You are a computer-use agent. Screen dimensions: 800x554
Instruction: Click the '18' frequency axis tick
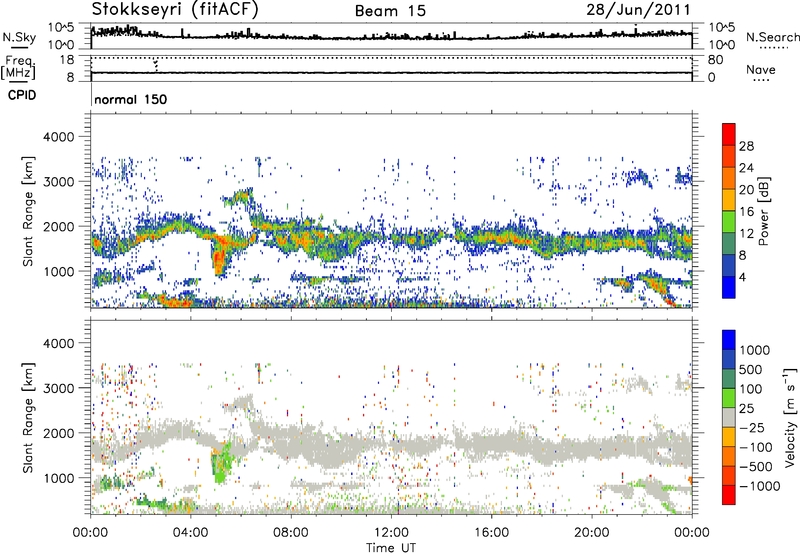click(x=67, y=60)
